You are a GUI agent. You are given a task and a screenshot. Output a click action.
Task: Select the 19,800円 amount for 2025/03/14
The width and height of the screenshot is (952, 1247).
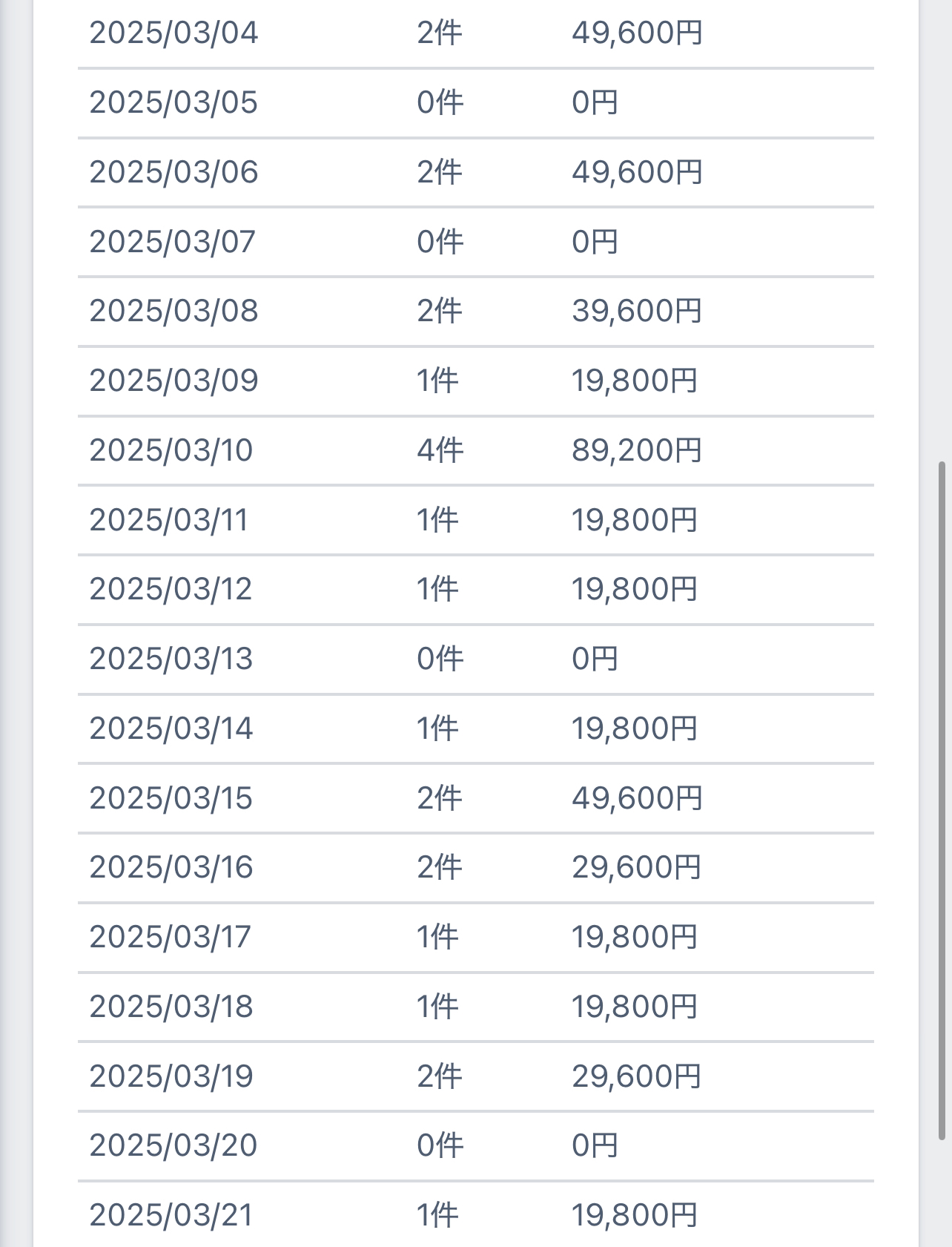[x=635, y=728]
